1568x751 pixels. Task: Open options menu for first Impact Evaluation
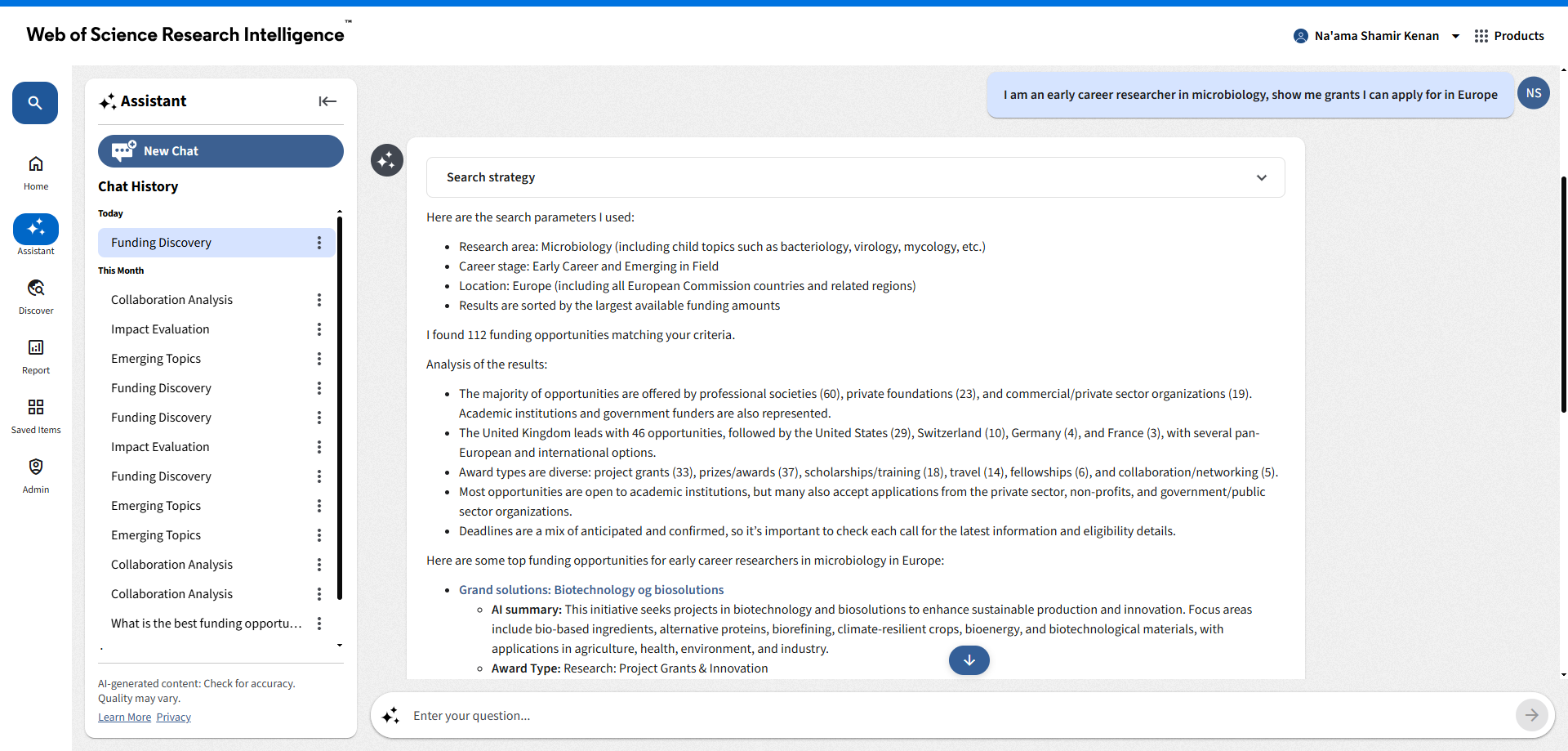[319, 329]
